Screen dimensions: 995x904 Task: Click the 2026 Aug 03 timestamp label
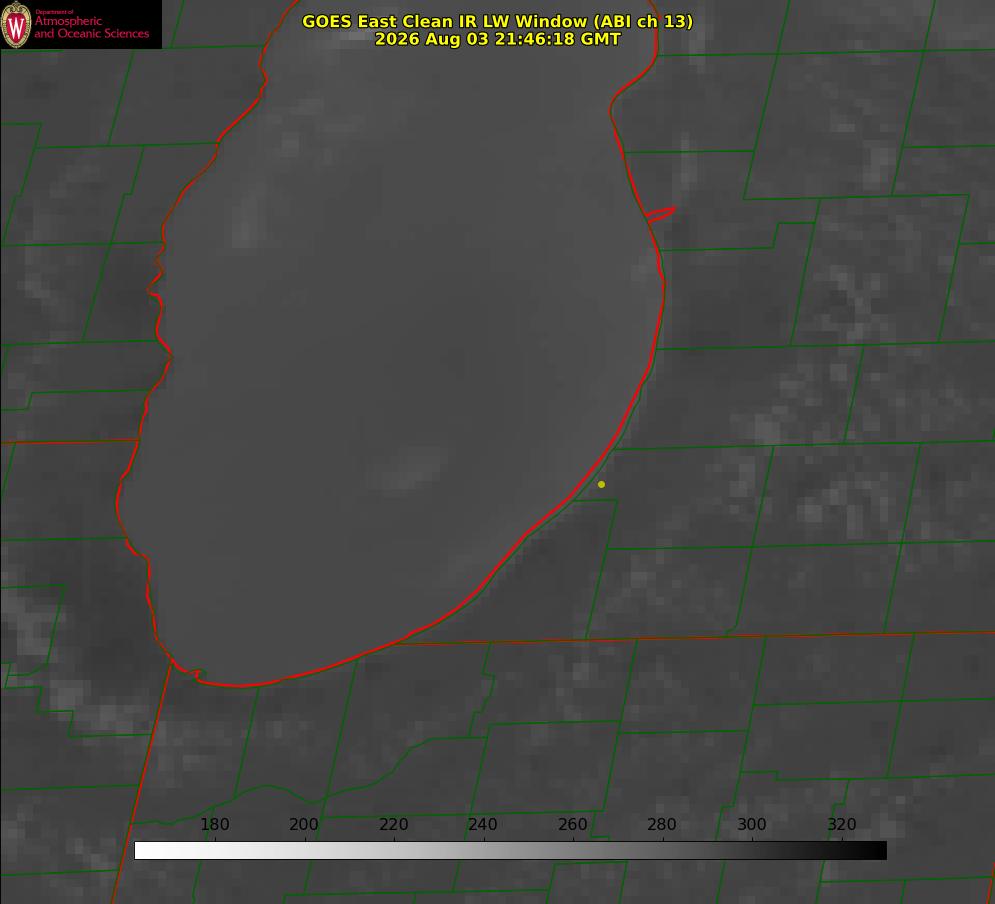(497, 39)
